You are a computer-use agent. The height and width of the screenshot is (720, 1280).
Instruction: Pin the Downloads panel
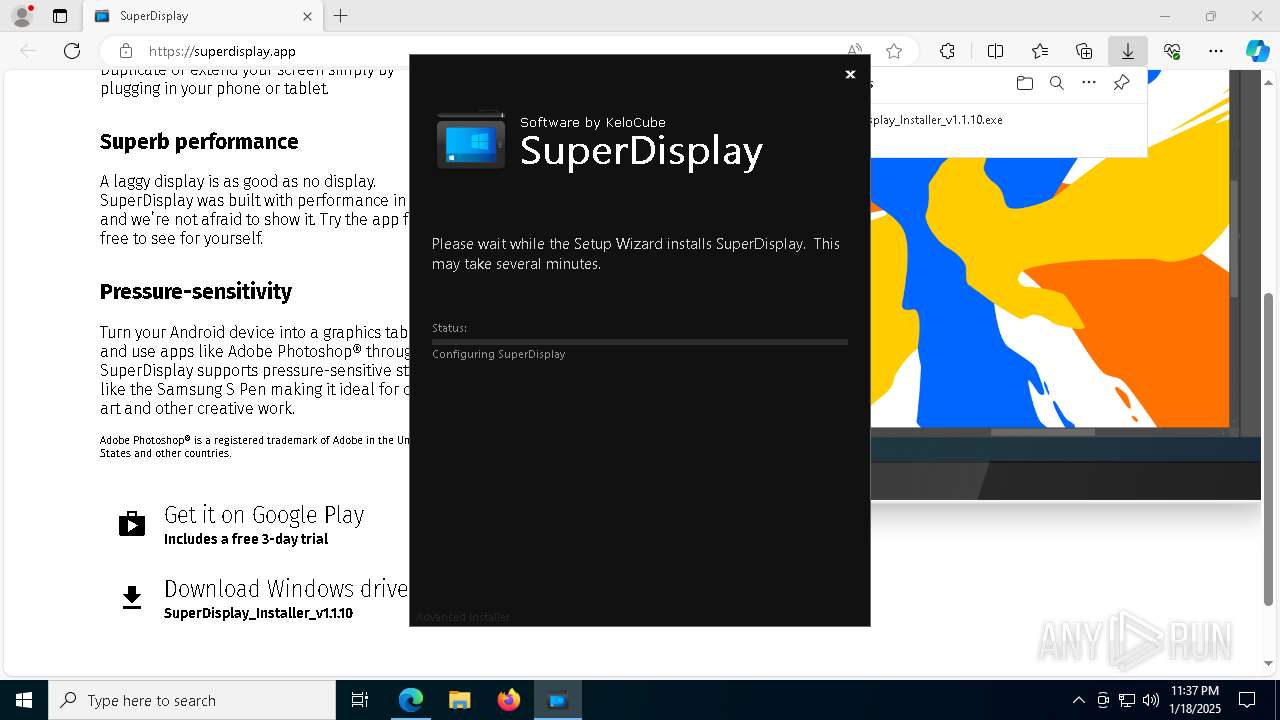[x=1121, y=83]
